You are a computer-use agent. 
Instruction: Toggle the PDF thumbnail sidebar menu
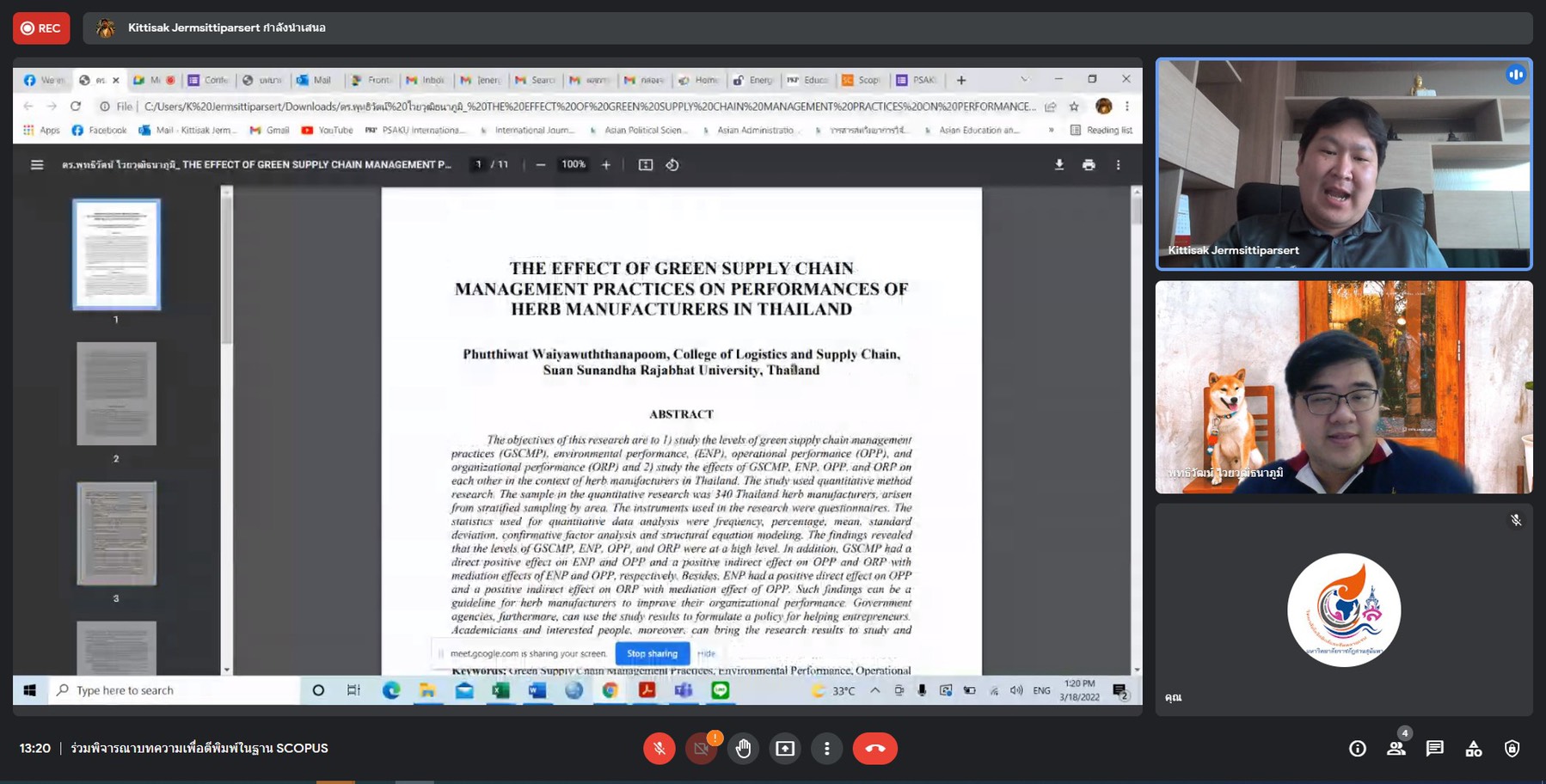click(37, 165)
